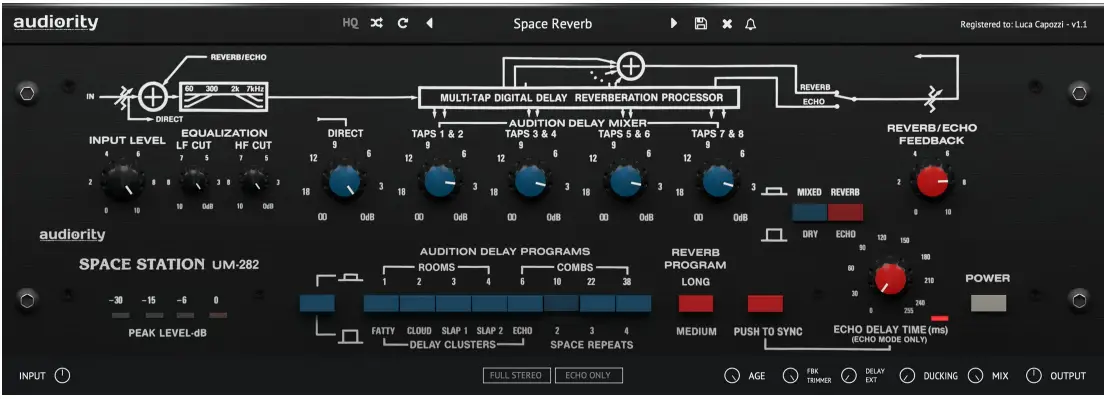Viewport: 1107px width, 399px height.
Task: Open the Space Reverb preset name menu
Action: point(553,24)
